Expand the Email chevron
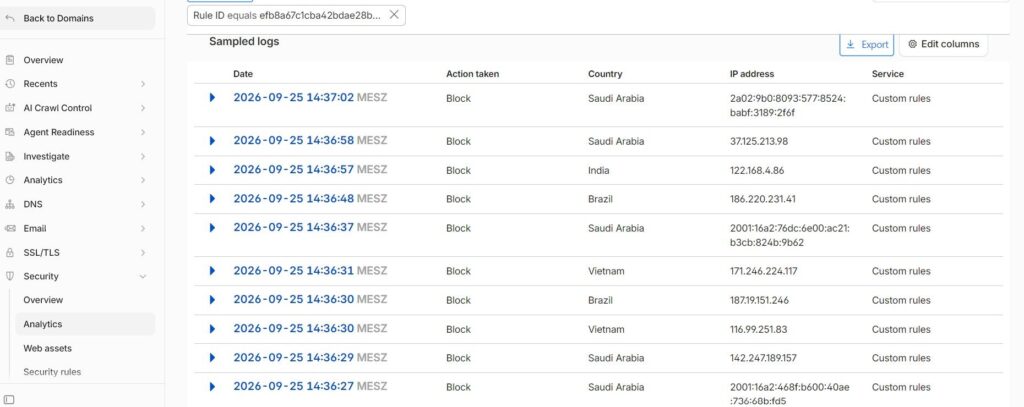Viewport: 1024px width, 407px height. tap(142, 228)
